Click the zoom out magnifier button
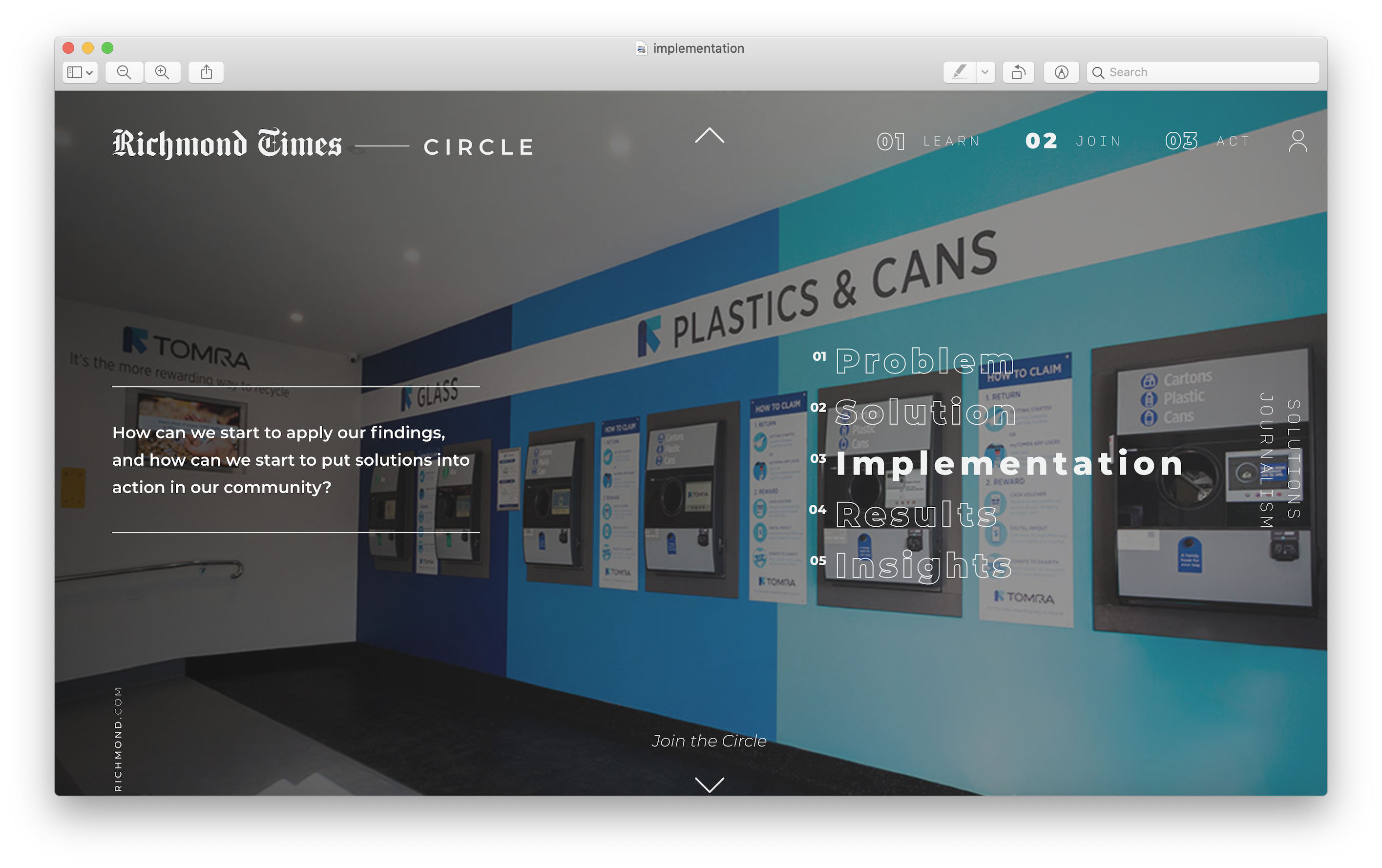 tap(124, 72)
